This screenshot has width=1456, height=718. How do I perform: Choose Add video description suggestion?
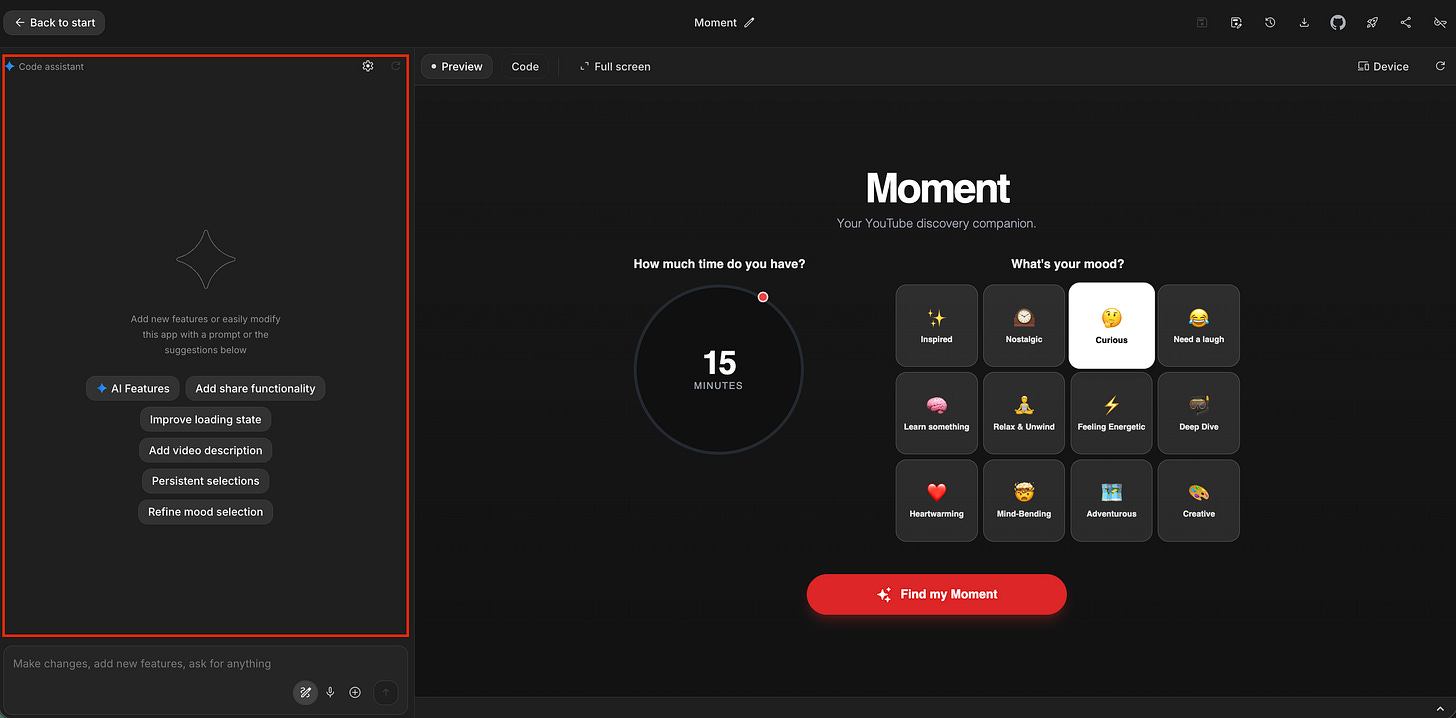pos(205,450)
